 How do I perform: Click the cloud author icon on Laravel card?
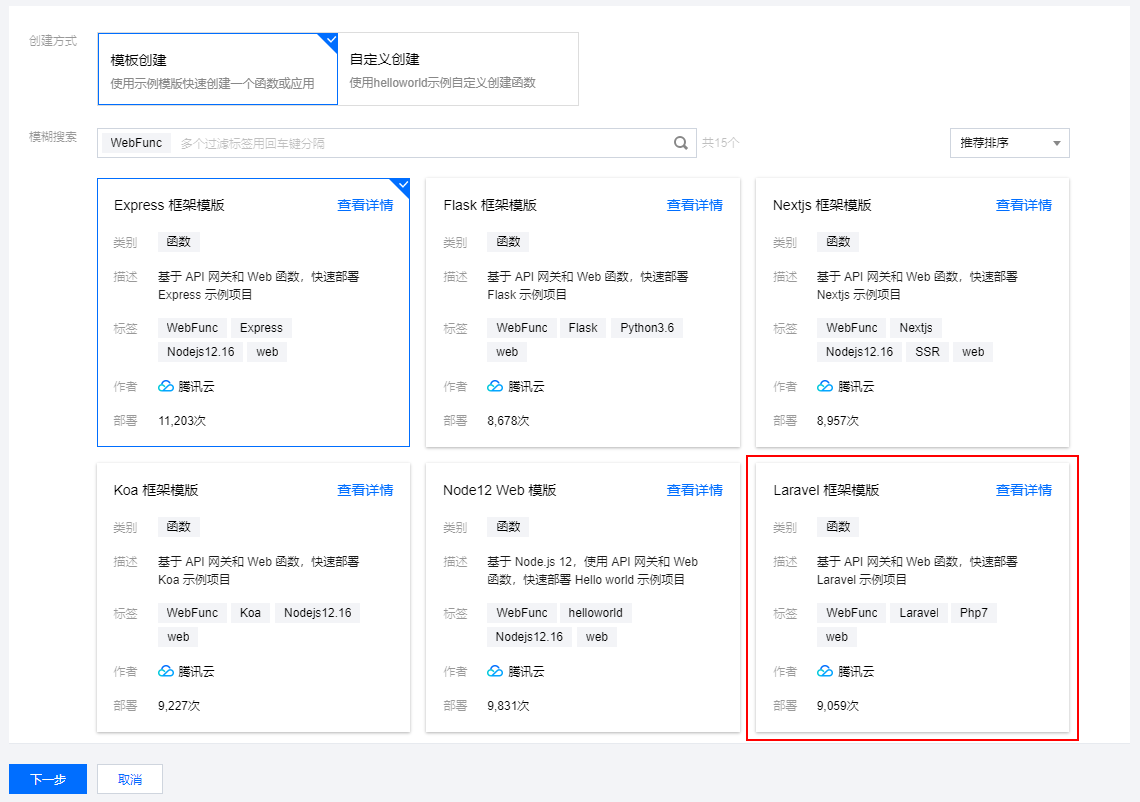tap(824, 671)
